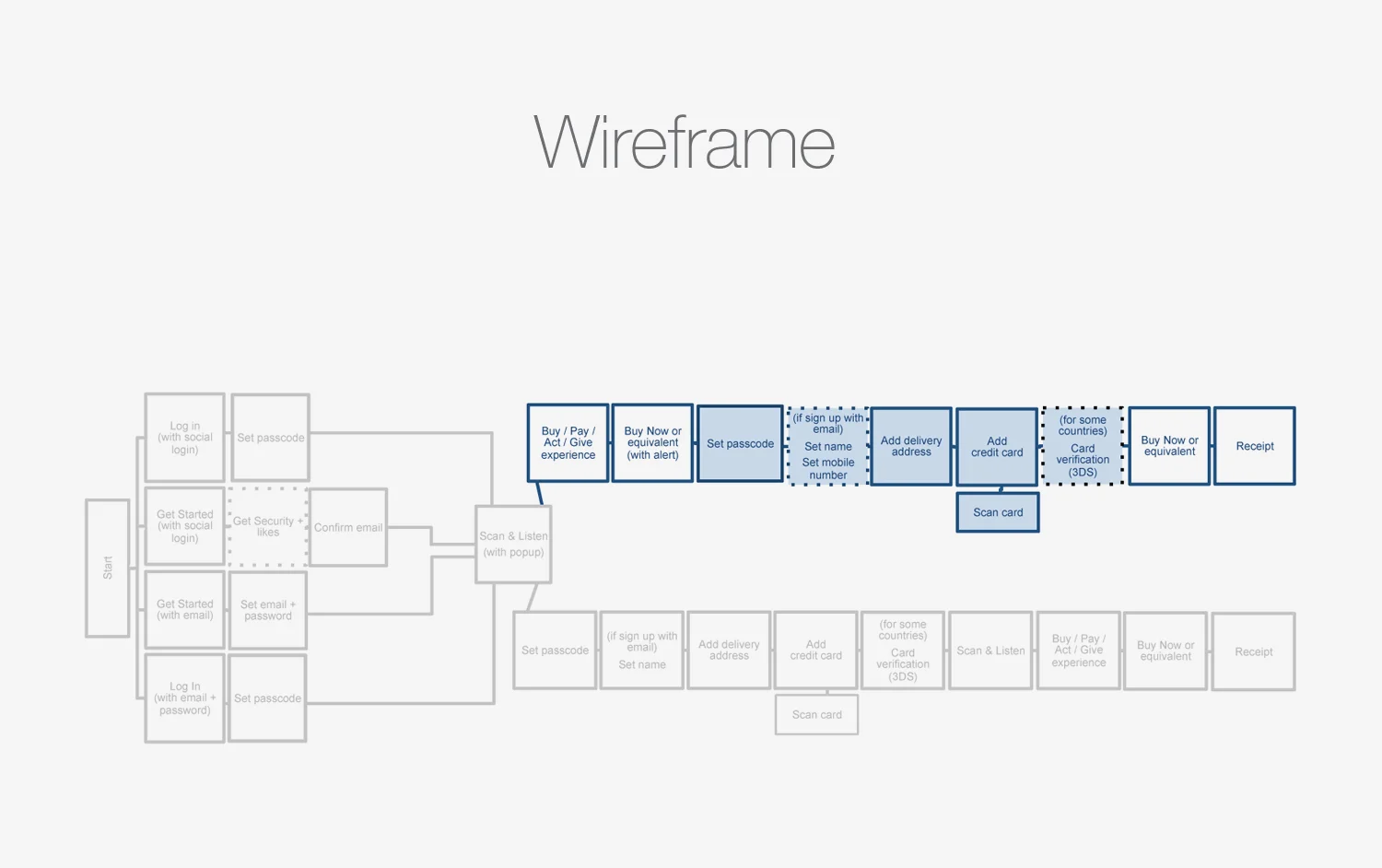Click the Add delivery address highlighted box
This screenshot has width=1382, height=868.
(910, 446)
